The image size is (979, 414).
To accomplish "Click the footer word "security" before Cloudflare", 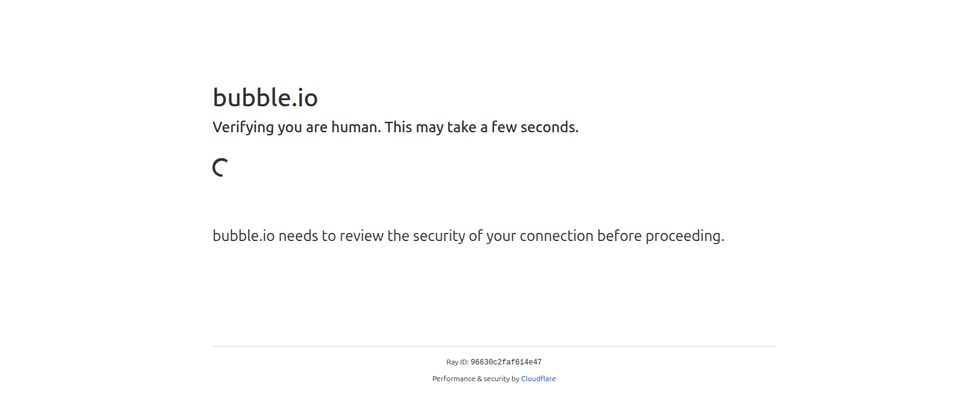I will coord(496,379).
